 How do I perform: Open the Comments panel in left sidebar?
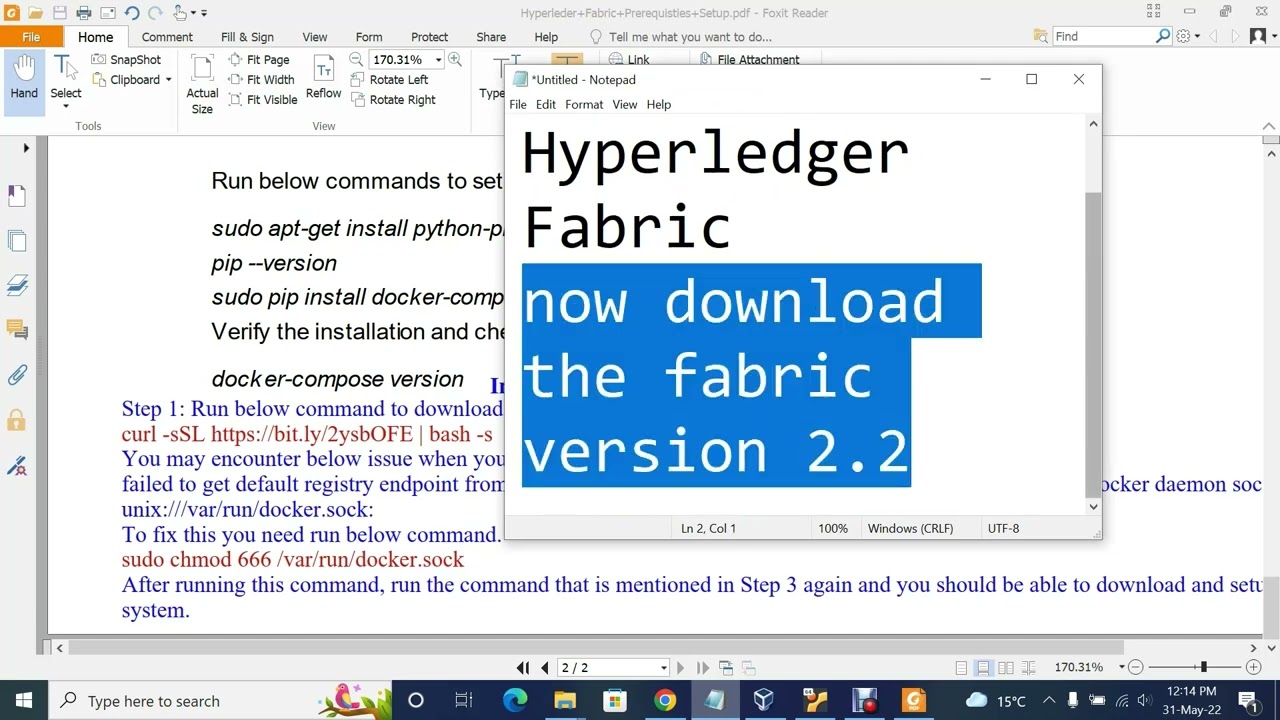17,330
